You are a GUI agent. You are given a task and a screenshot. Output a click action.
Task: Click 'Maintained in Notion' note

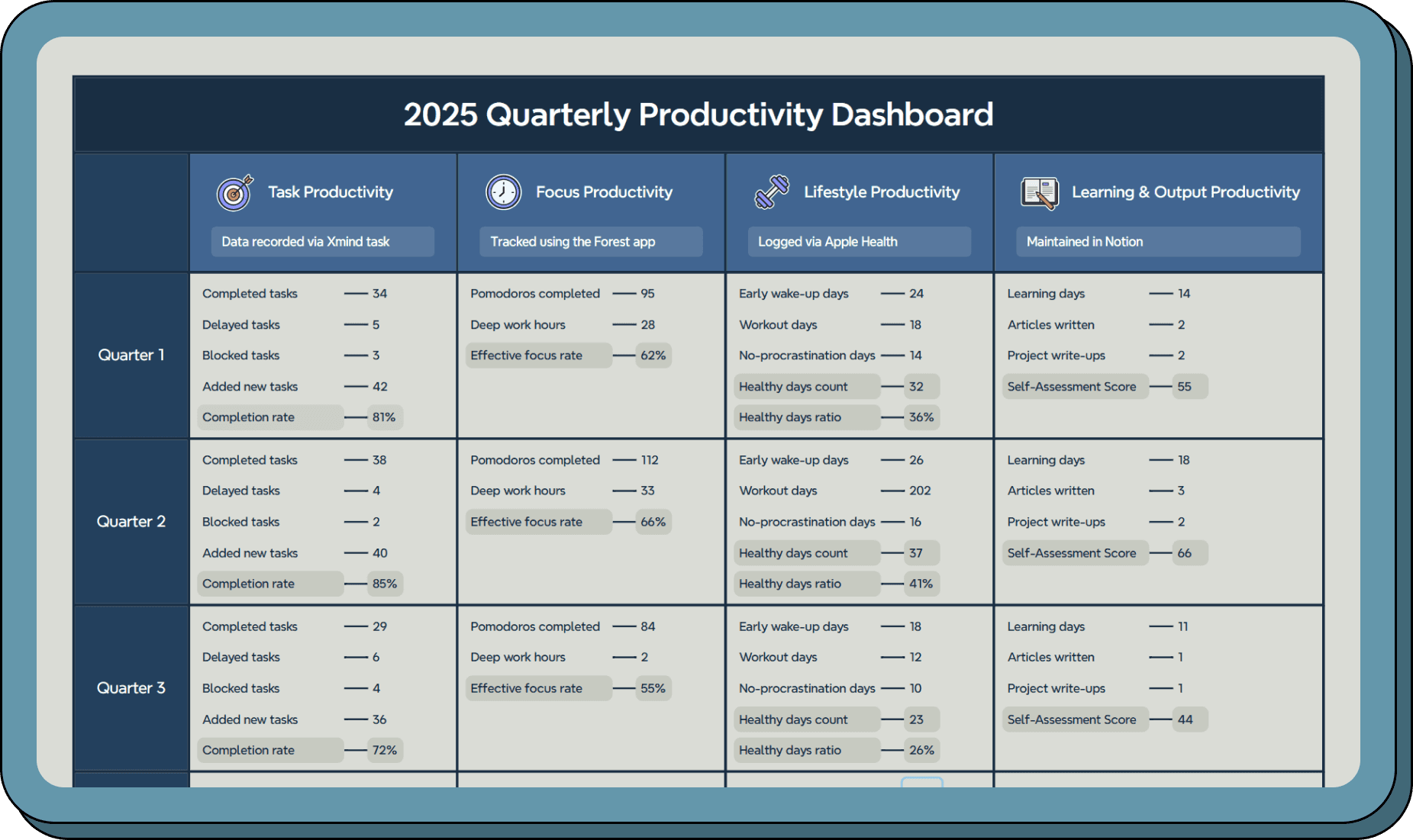[x=1158, y=242]
